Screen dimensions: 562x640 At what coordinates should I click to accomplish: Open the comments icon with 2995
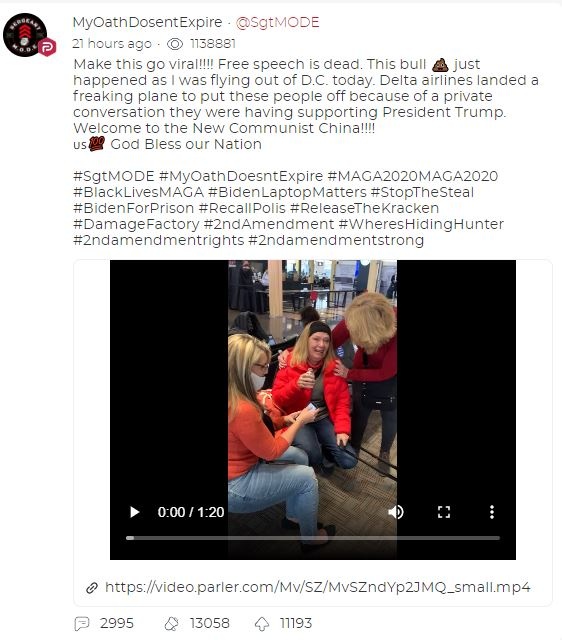point(82,623)
